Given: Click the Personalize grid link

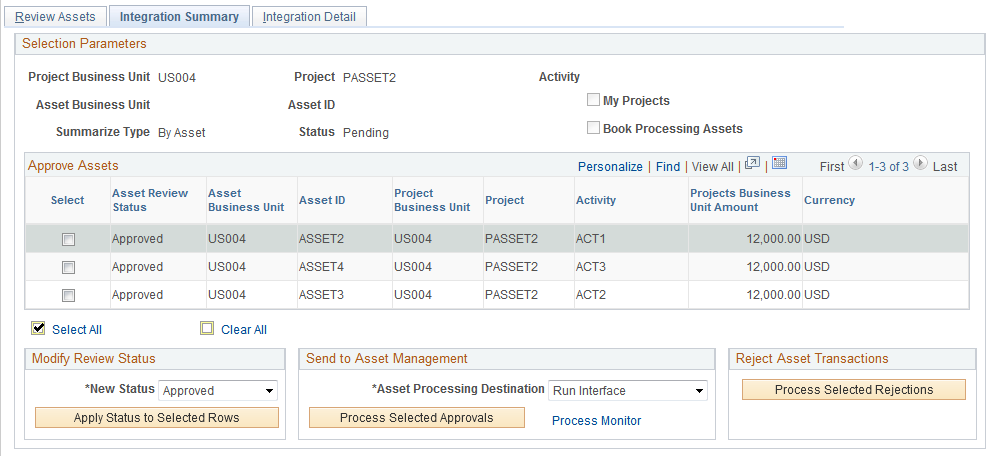Looking at the screenshot, I should [x=610, y=167].
